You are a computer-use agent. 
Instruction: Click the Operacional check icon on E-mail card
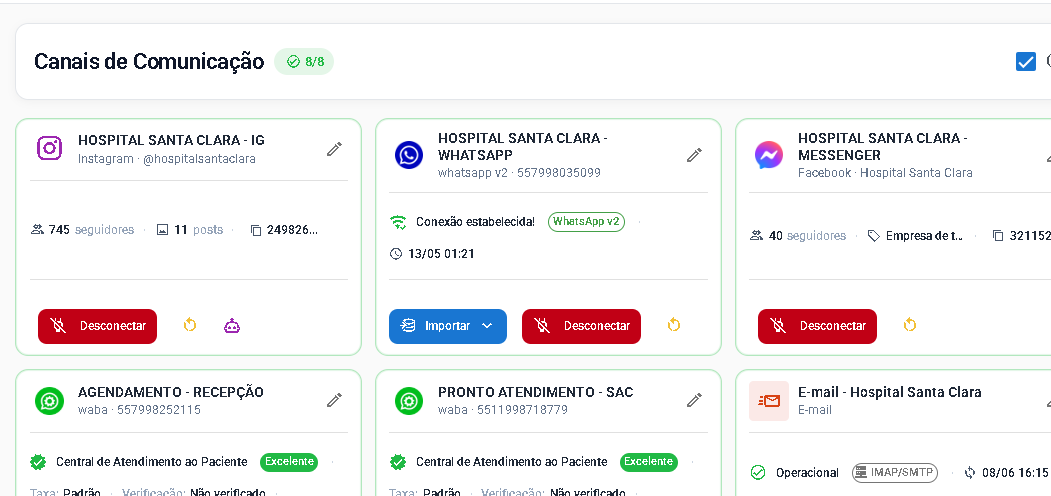(758, 473)
